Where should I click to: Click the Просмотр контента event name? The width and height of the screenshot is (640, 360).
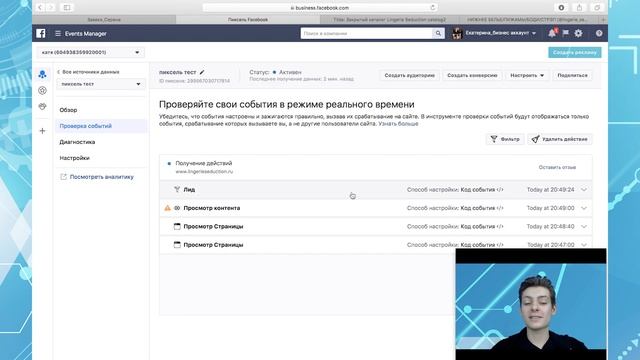[x=211, y=208]
